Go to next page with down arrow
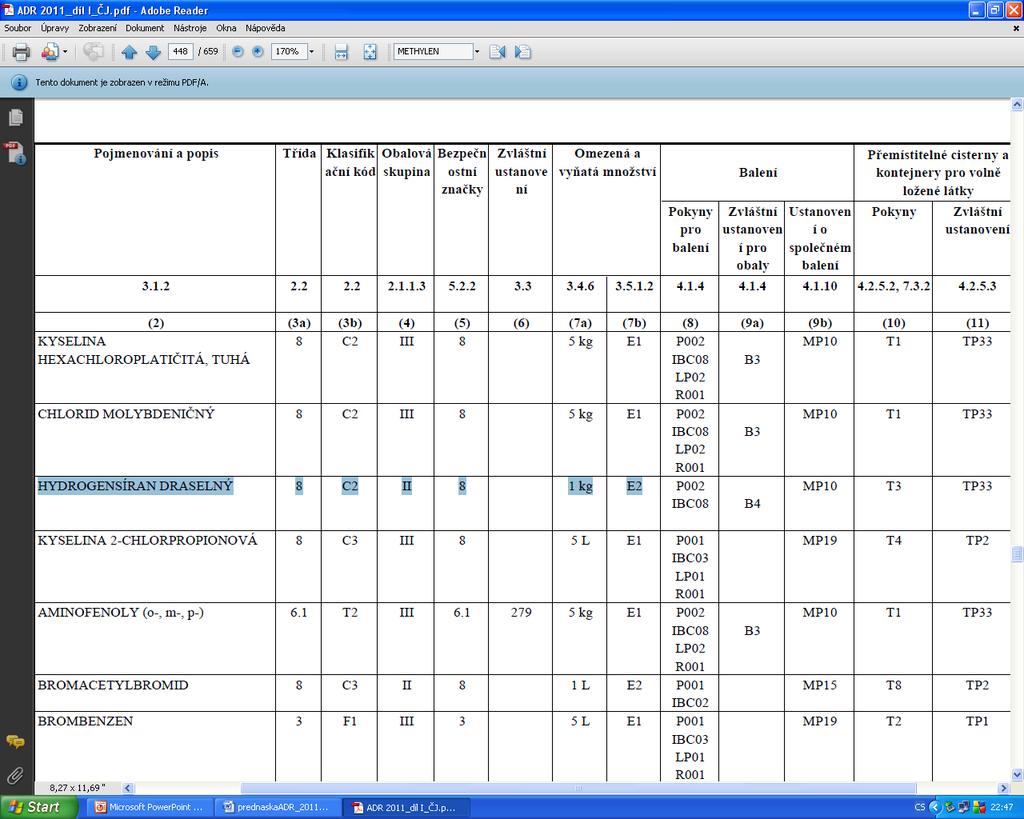Image resolution: width=1024 pixels, height=819 pixels. point(153,52)
